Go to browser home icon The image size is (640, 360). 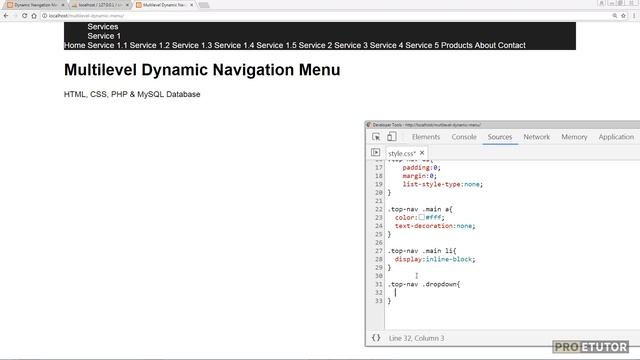tap(34, 16)
